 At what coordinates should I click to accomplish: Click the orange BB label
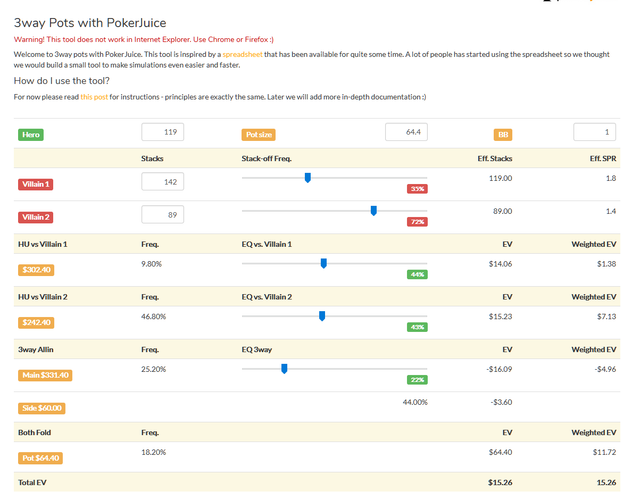pos(503,135)
